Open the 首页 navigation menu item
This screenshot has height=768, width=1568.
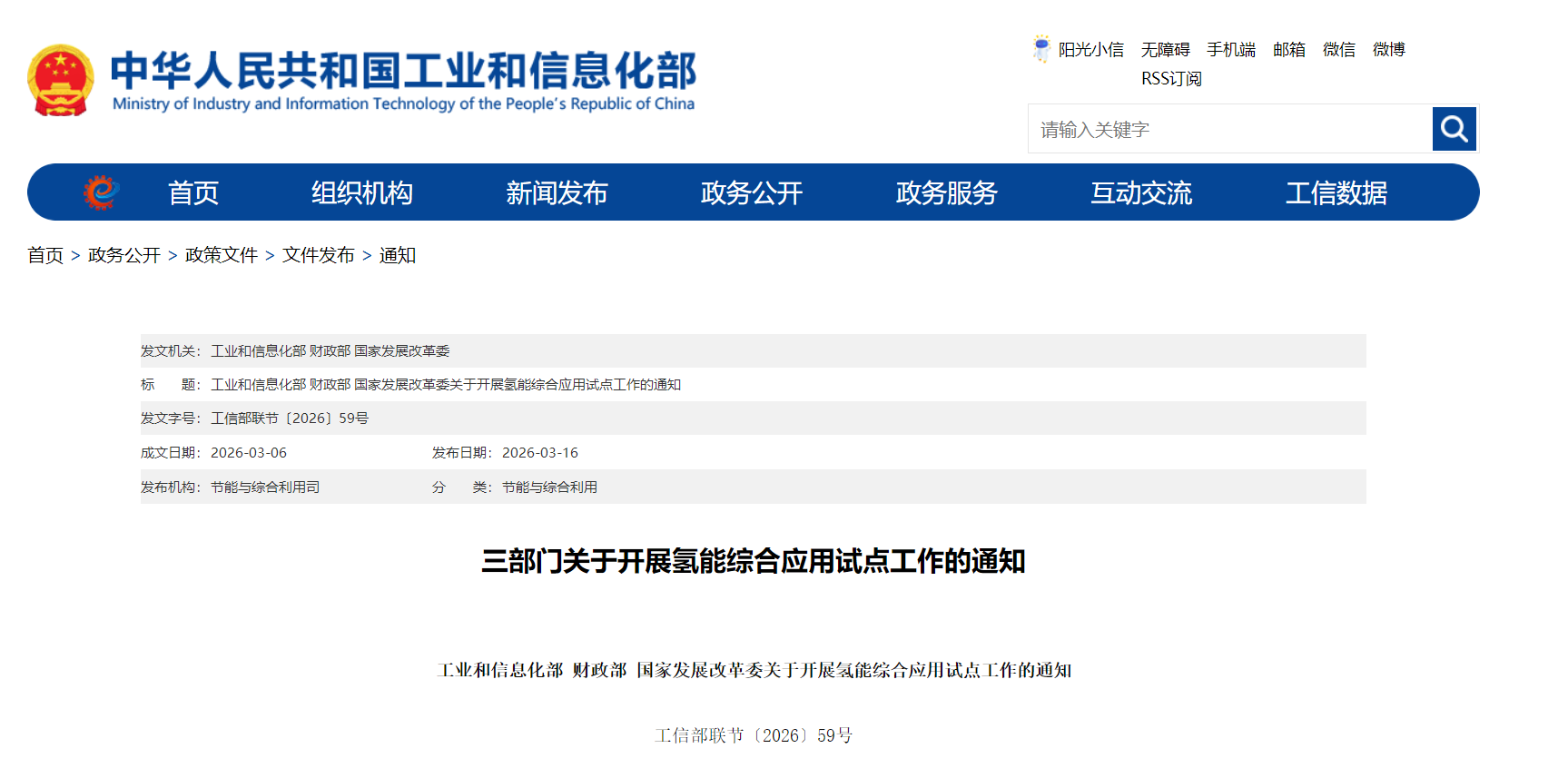click(193, 192)
